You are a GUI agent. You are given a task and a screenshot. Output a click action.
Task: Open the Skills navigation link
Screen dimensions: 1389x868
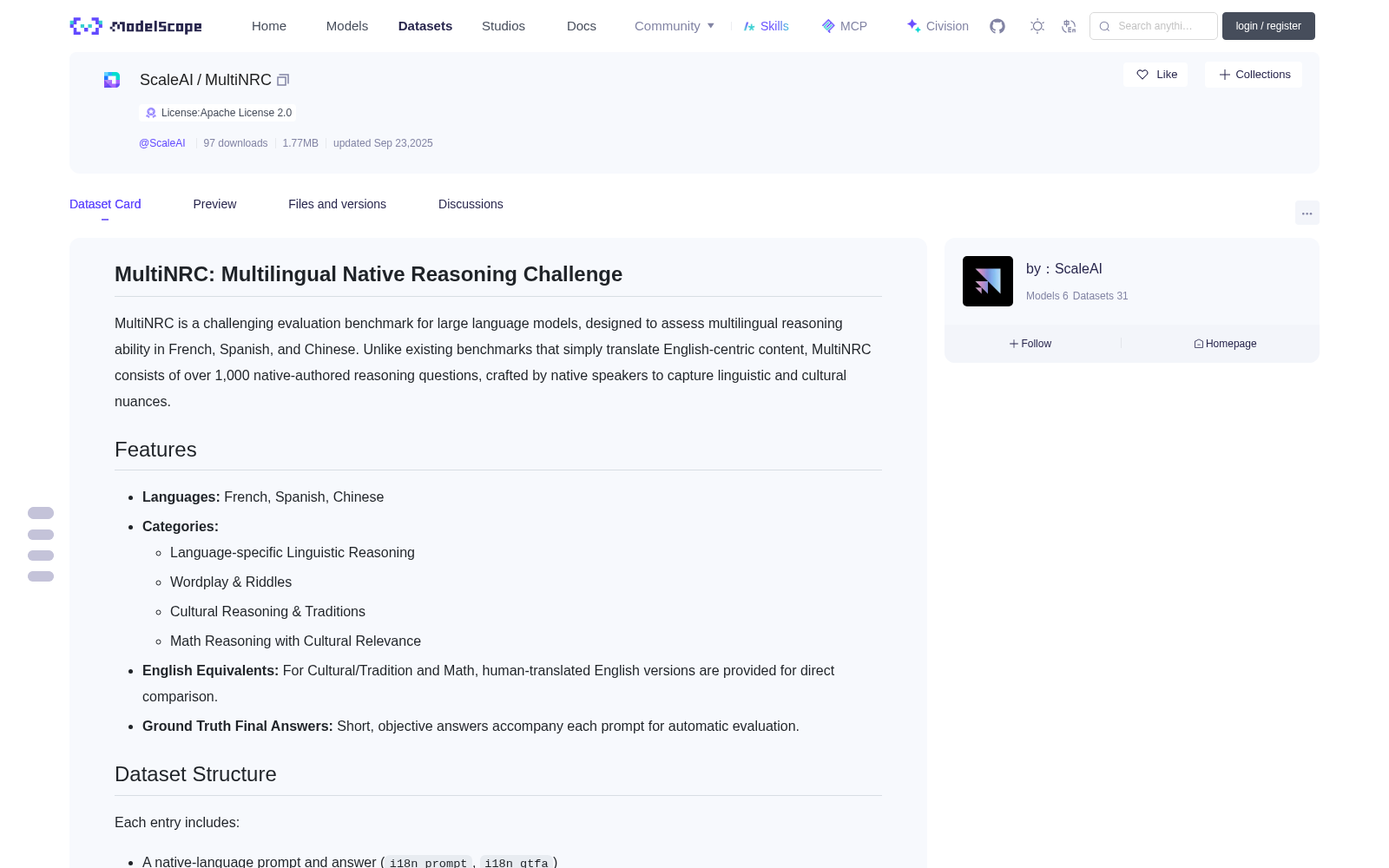(x=767, y=26)
